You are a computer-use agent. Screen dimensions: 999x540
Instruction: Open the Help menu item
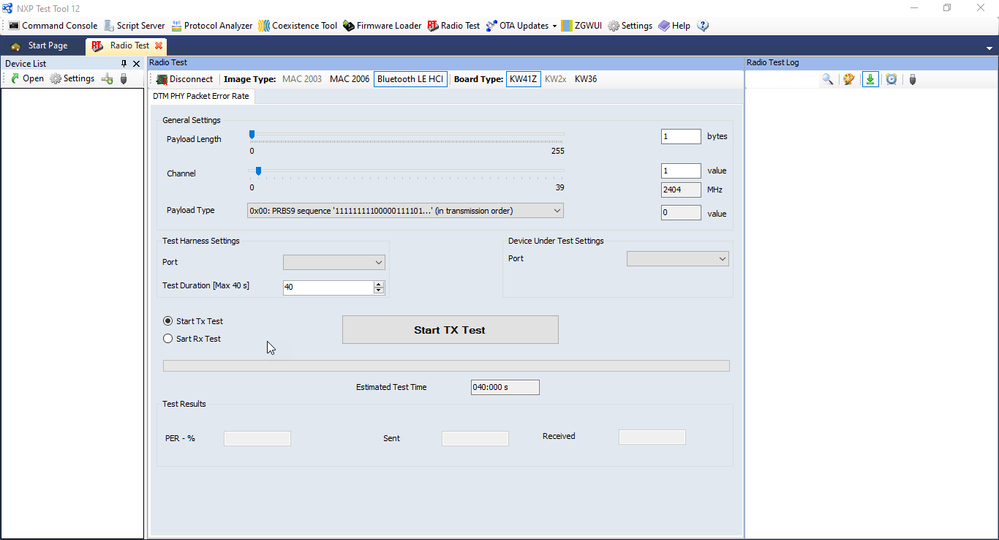tap(674, 25)
